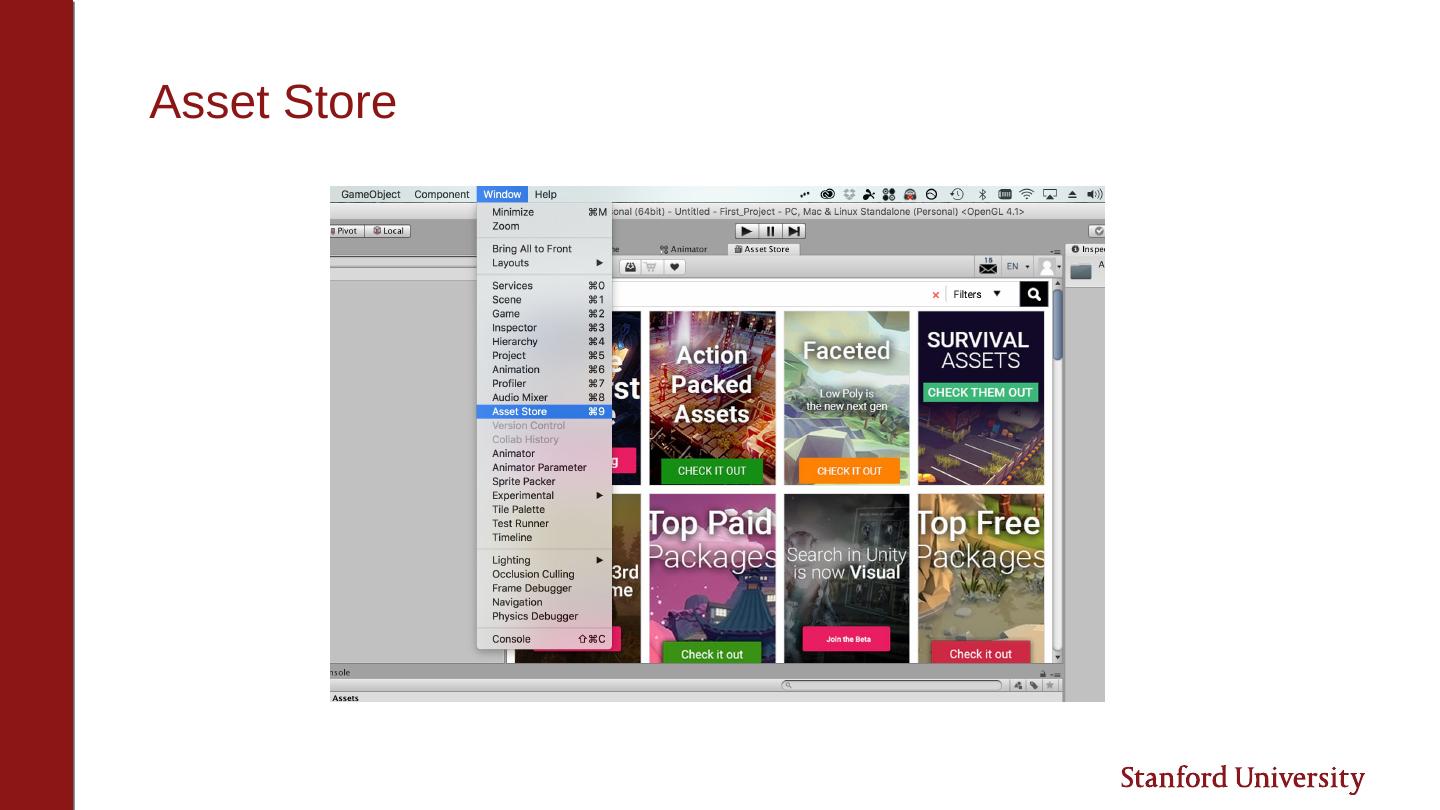Click the black search magnifier button
1440x810 pixels.
[x=1034, y=294]
